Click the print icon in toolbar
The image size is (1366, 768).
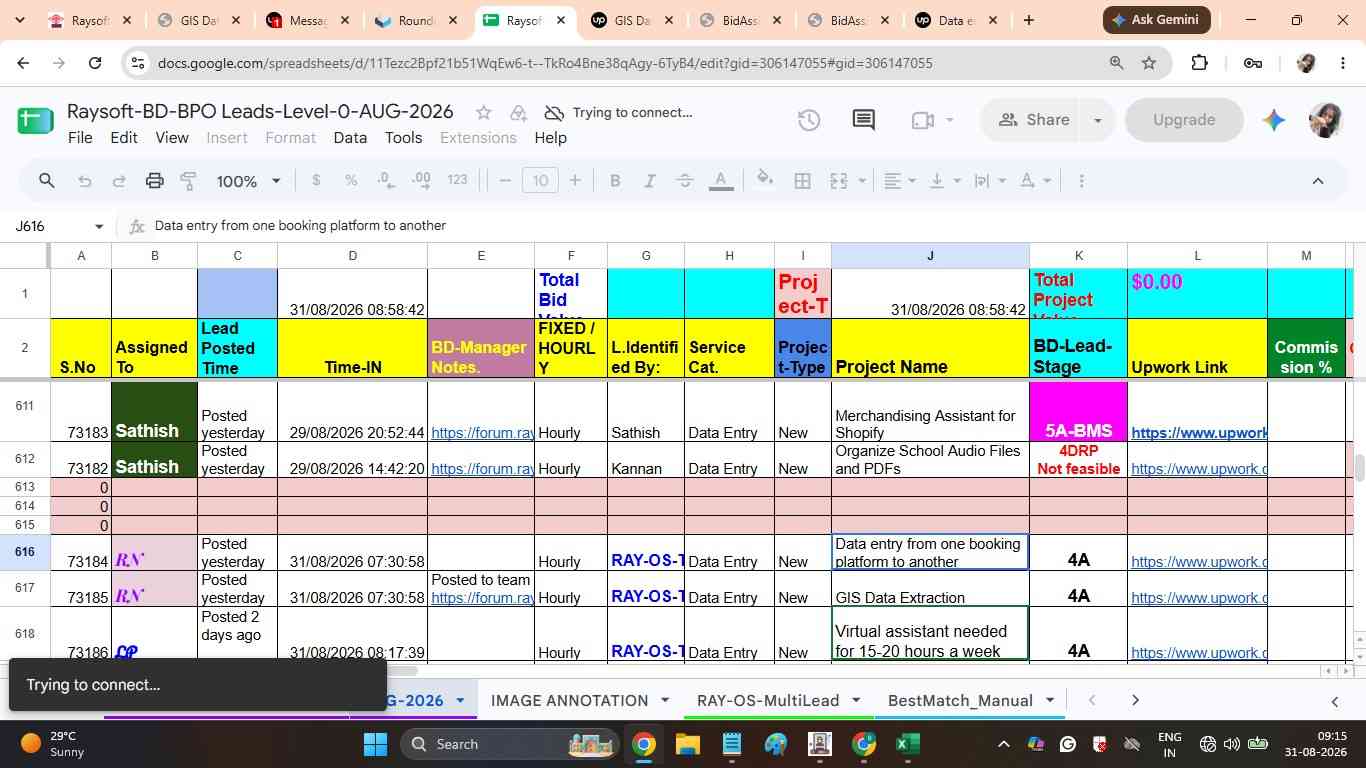[154, 181]
